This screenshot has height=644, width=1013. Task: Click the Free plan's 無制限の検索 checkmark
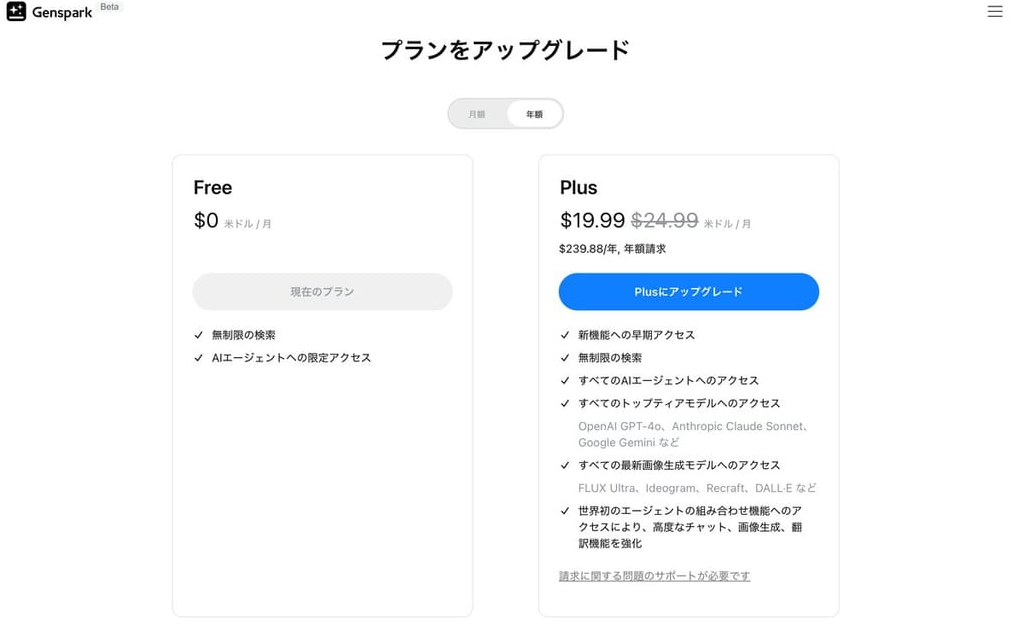199,335
